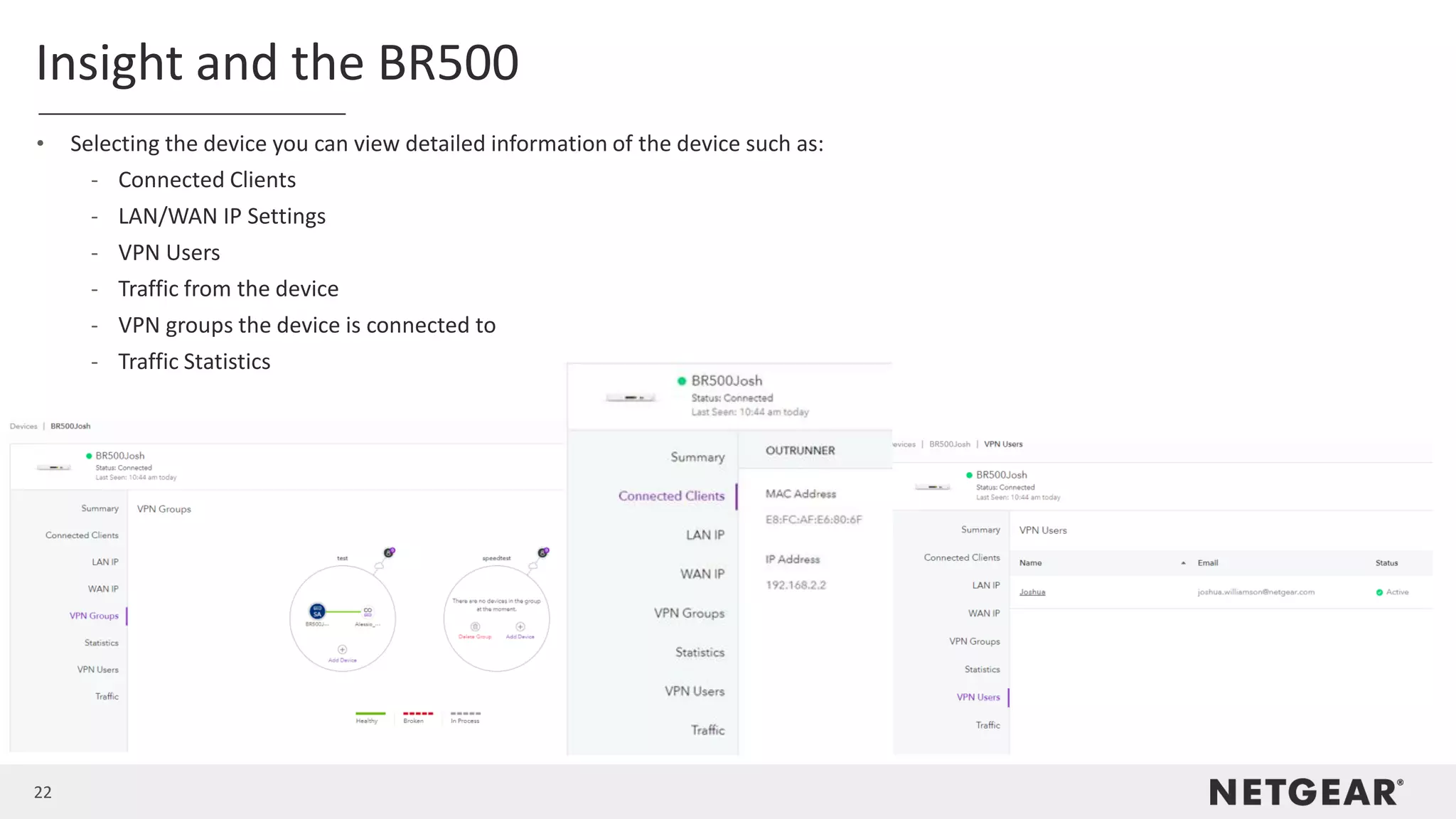Click the gray In Process legend line
Viewport: 1456px width, 819px height.
pyautogui.click(x=466, y=713)
